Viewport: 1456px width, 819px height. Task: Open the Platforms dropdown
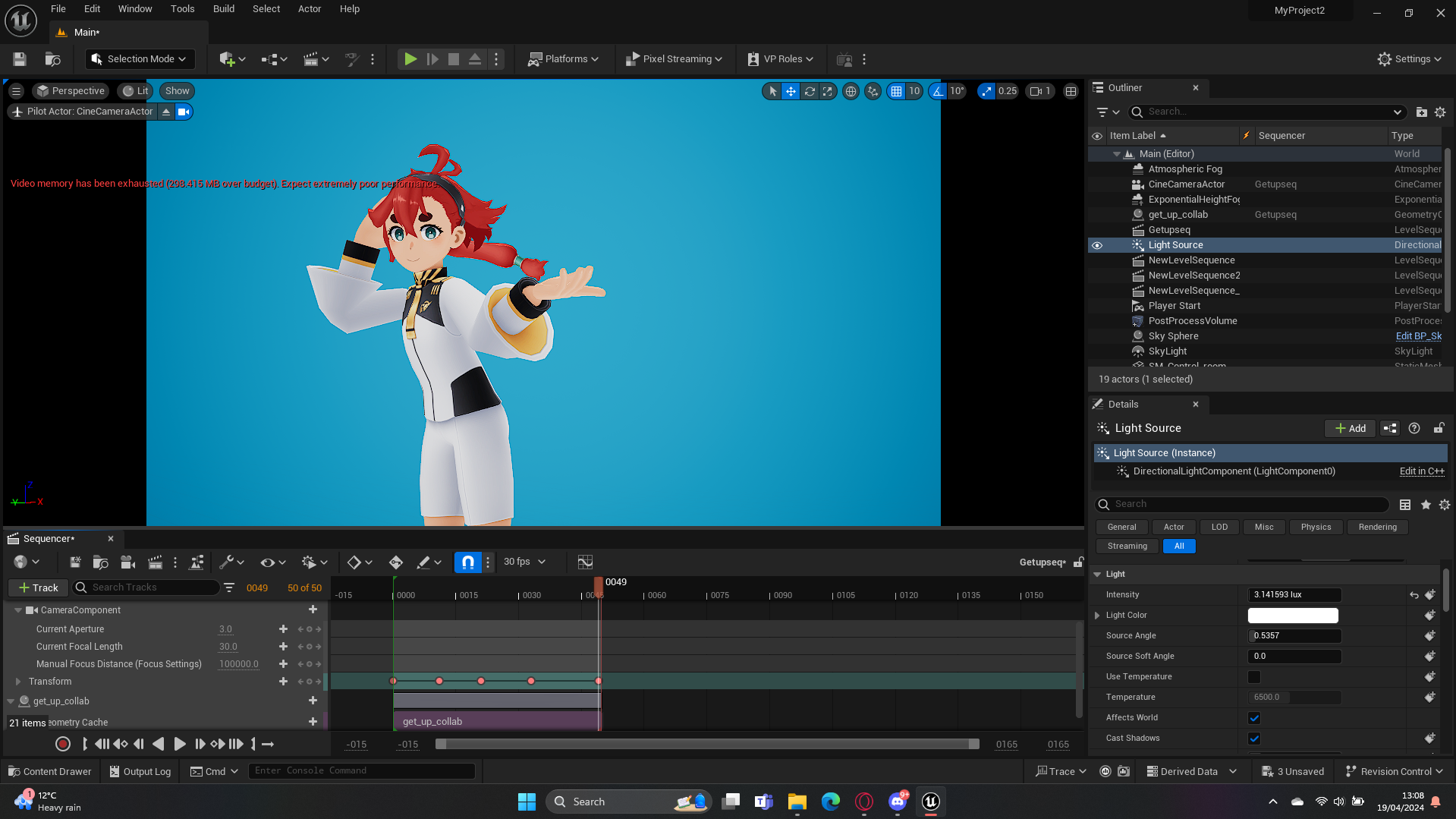pos(564,59)
